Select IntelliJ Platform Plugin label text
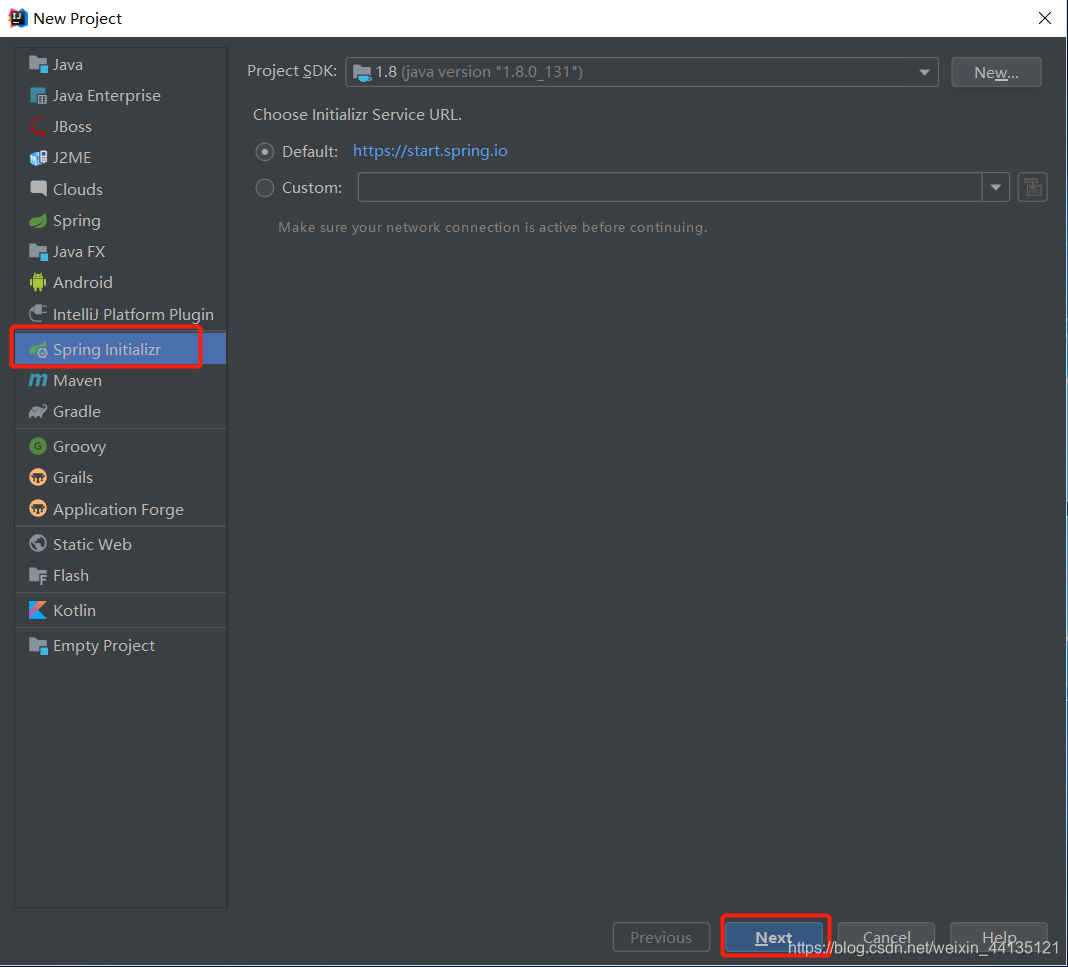1068x967 pixels. (x=134, y=314)
